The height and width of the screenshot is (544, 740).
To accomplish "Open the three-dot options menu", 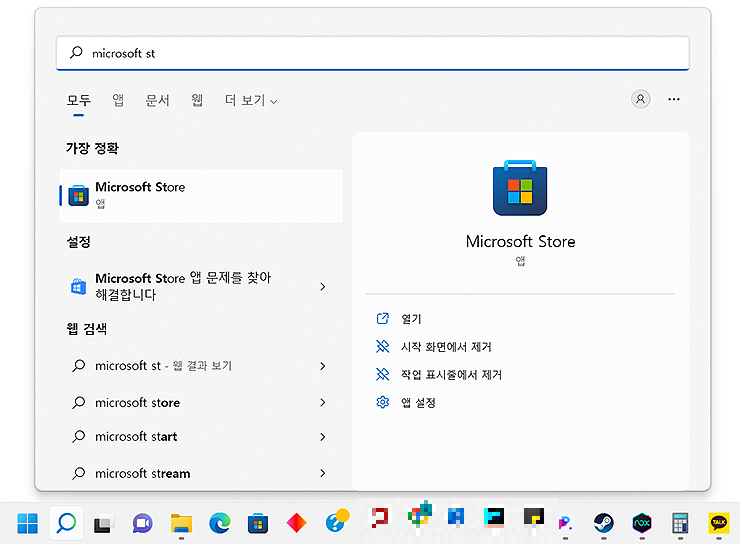I will (674, 99).
